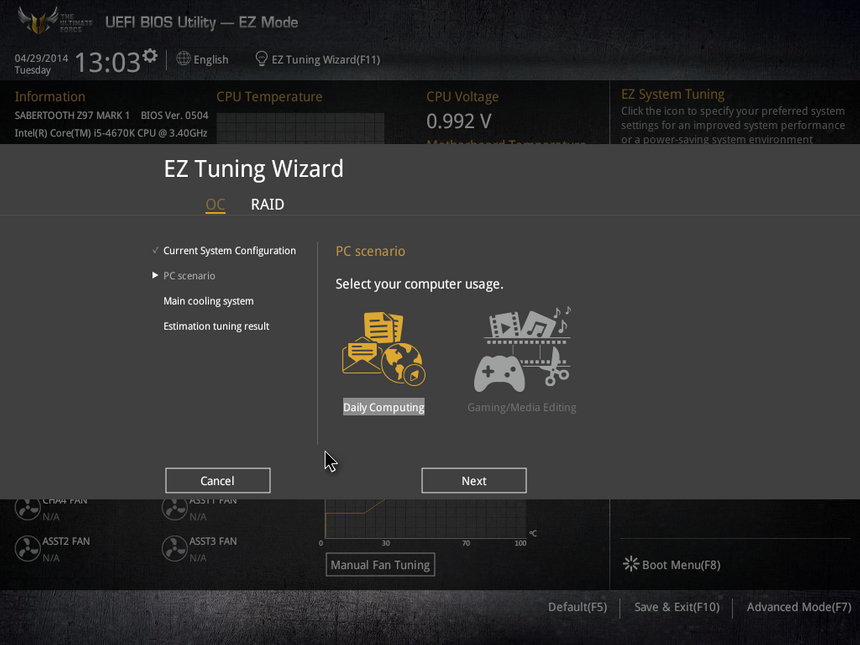Open the Estimation tuning result step
Viewport: 860px width, 645px height.
216,326
